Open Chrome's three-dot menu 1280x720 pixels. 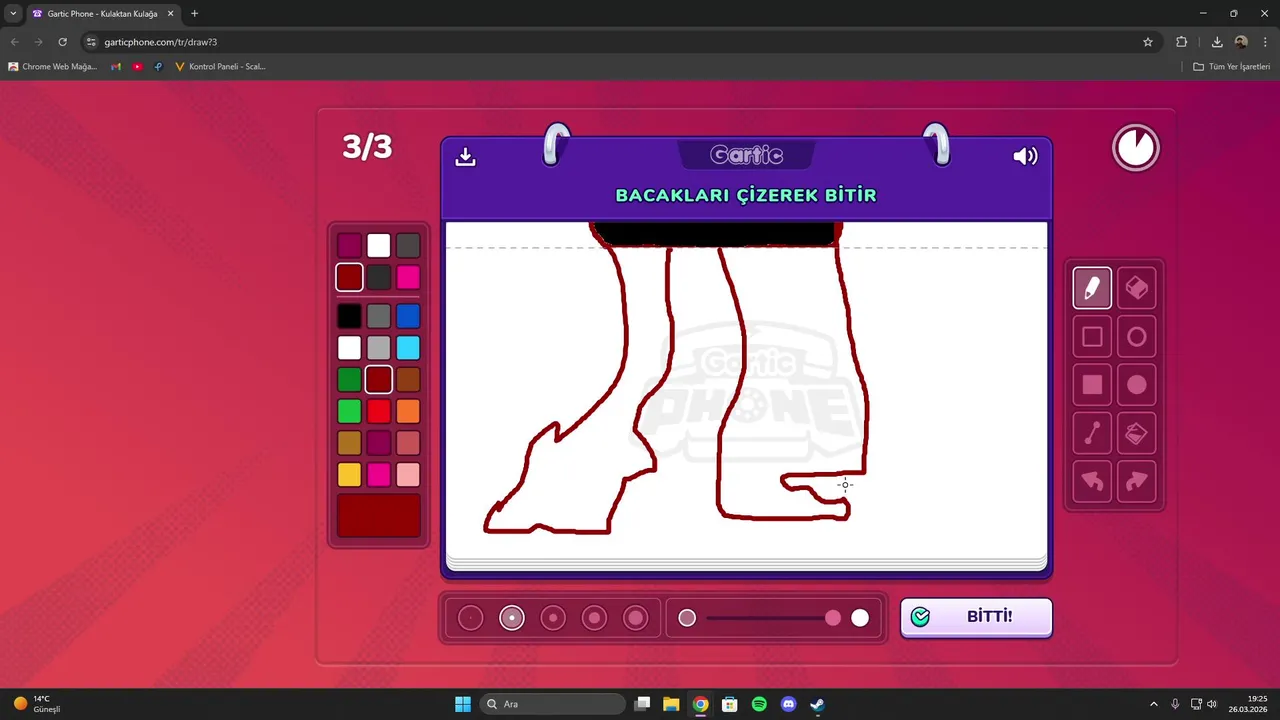point(1265,42)
